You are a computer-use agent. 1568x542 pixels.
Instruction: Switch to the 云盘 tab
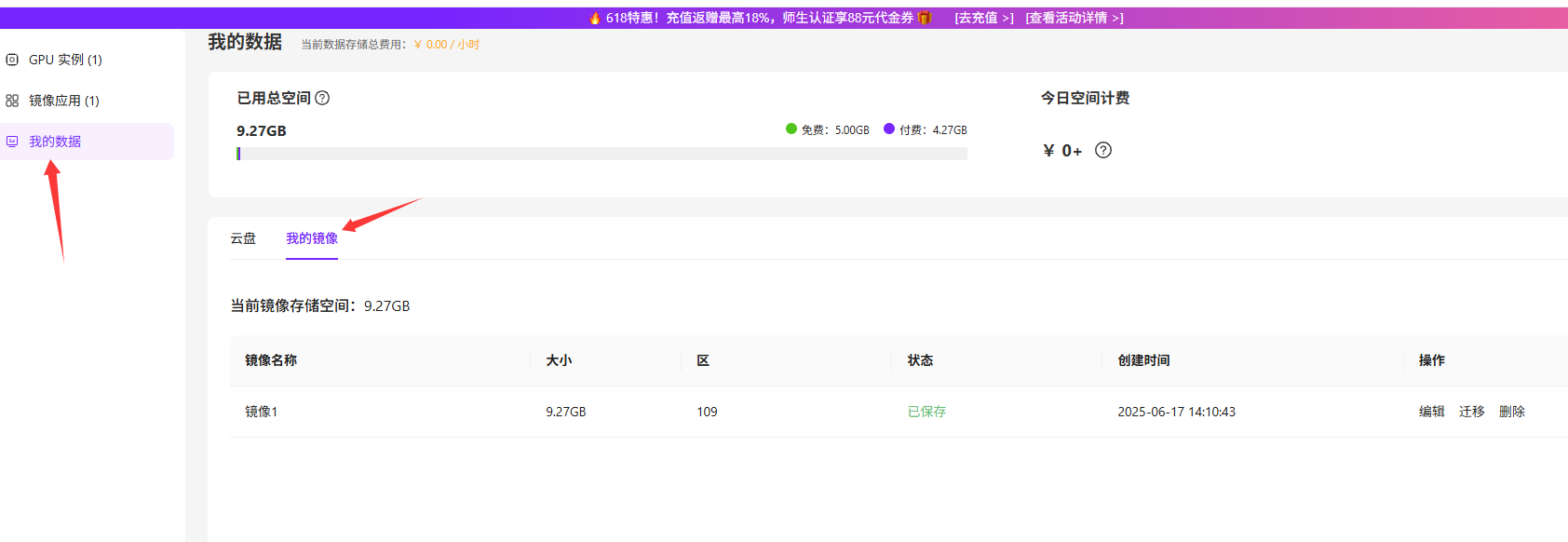(x=243, y=238)
